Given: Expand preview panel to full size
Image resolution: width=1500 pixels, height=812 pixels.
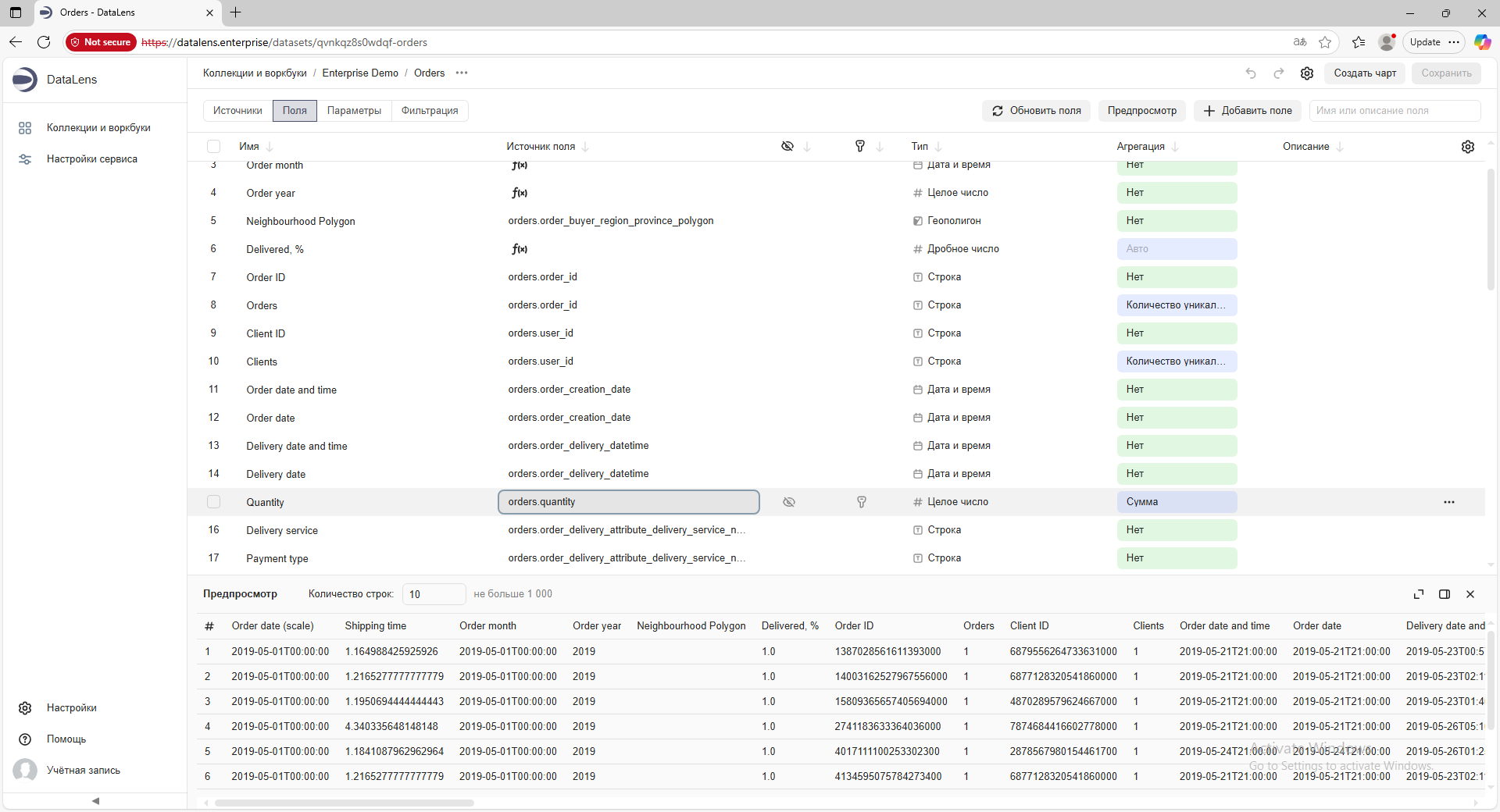Looking at the screenshot, I should point(1419,594).
